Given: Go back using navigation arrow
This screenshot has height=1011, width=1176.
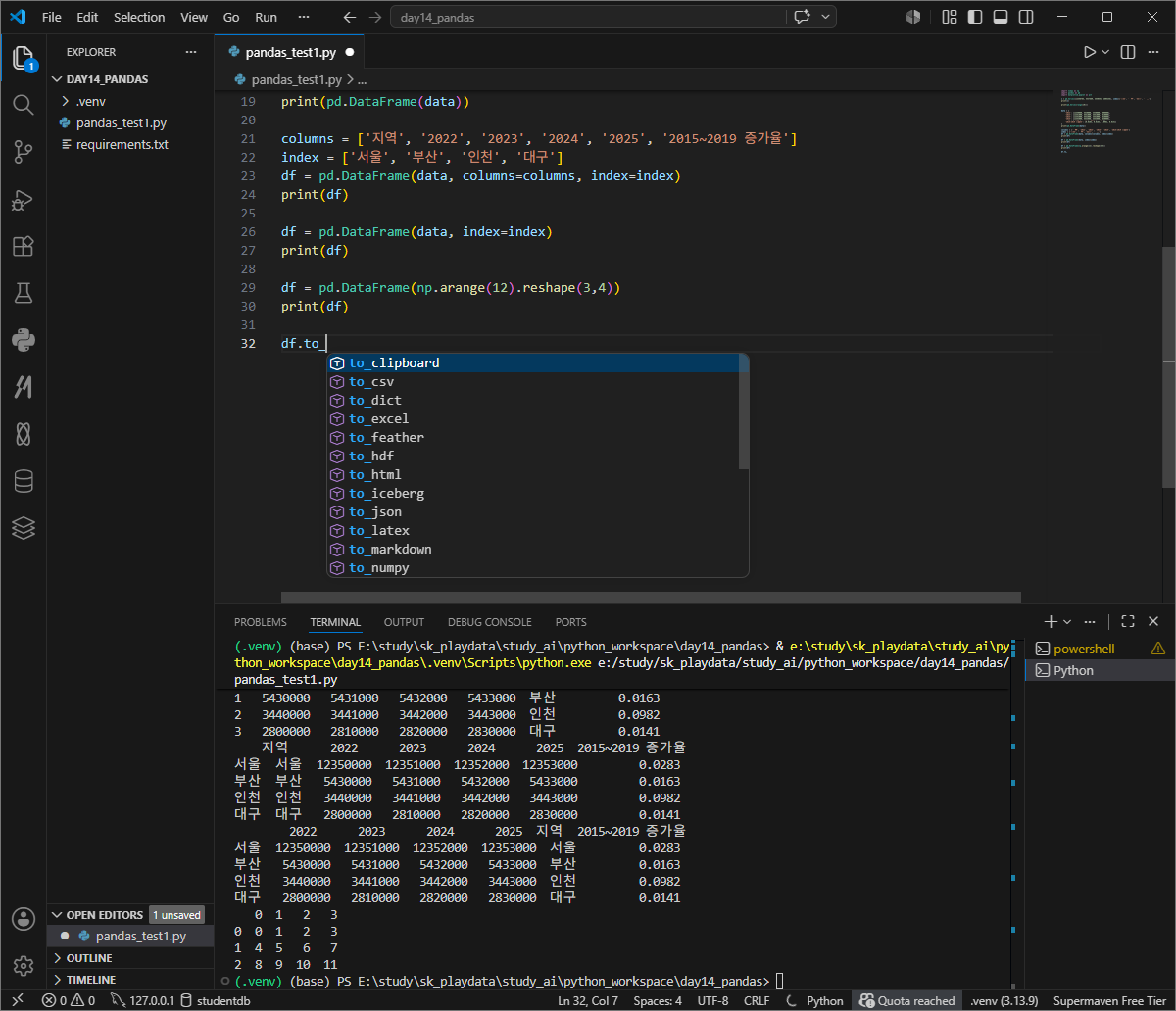Looking at the screenshot, I should [350, 17].
